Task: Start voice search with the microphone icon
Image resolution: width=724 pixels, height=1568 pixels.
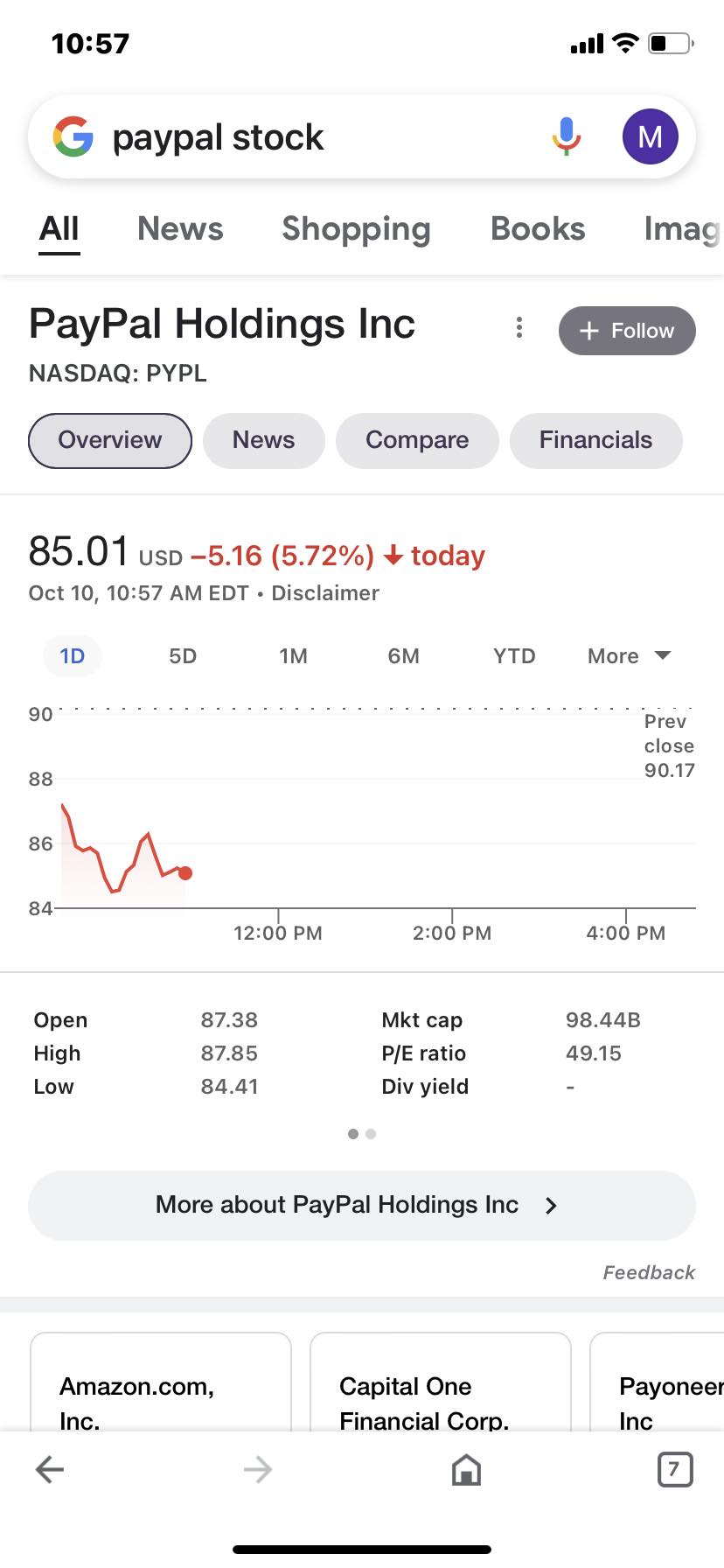Action: [567, 136]
